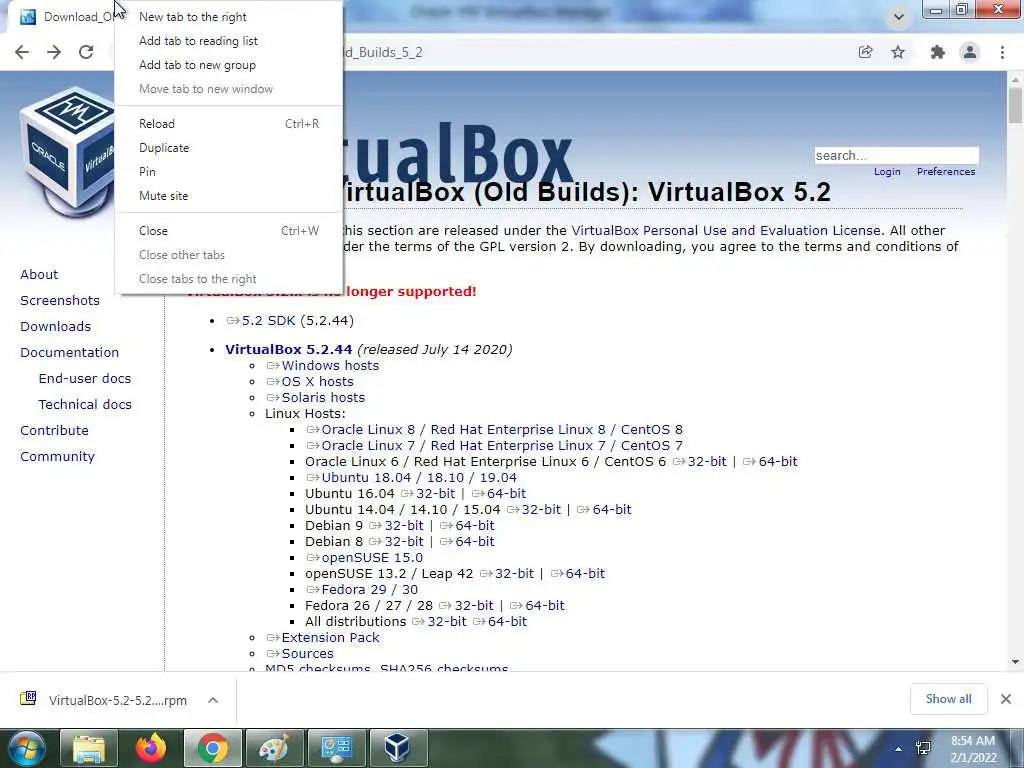
Task: Open the tab search dropdown arrow
Action: 899,17
